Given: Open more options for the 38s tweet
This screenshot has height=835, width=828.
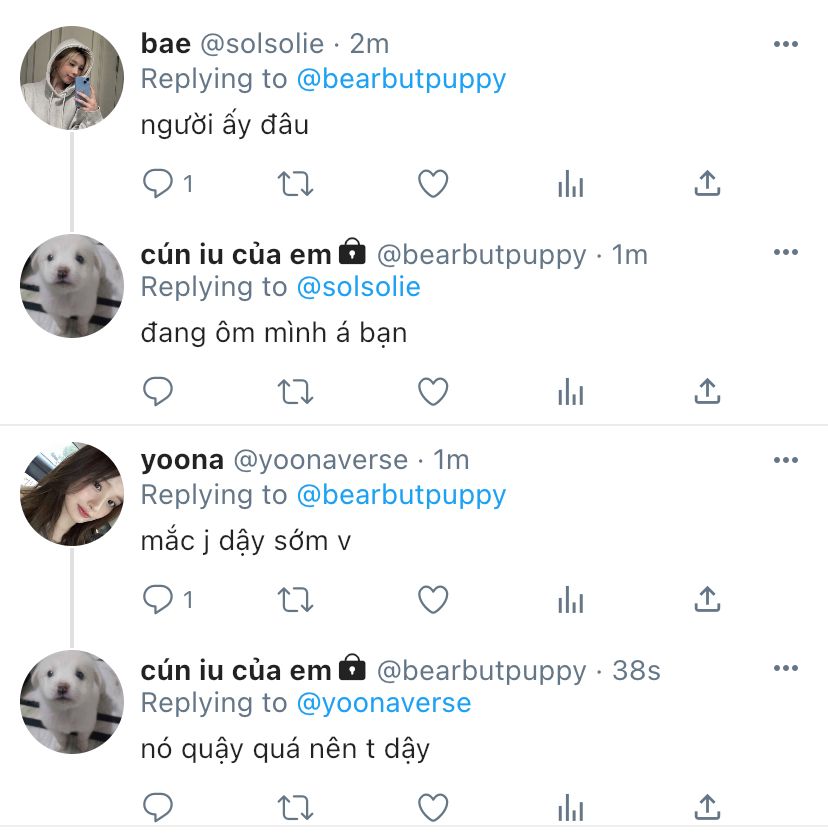Looking at the screenshot, I should [786, 668].
